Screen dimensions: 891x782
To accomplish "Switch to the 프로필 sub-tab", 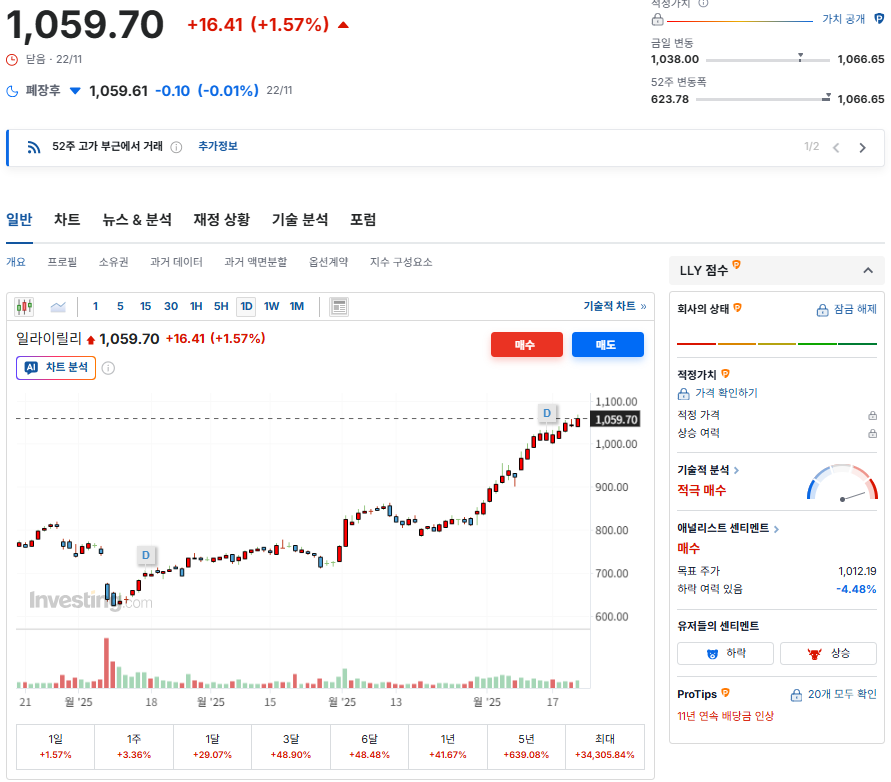I will (62, 262).
